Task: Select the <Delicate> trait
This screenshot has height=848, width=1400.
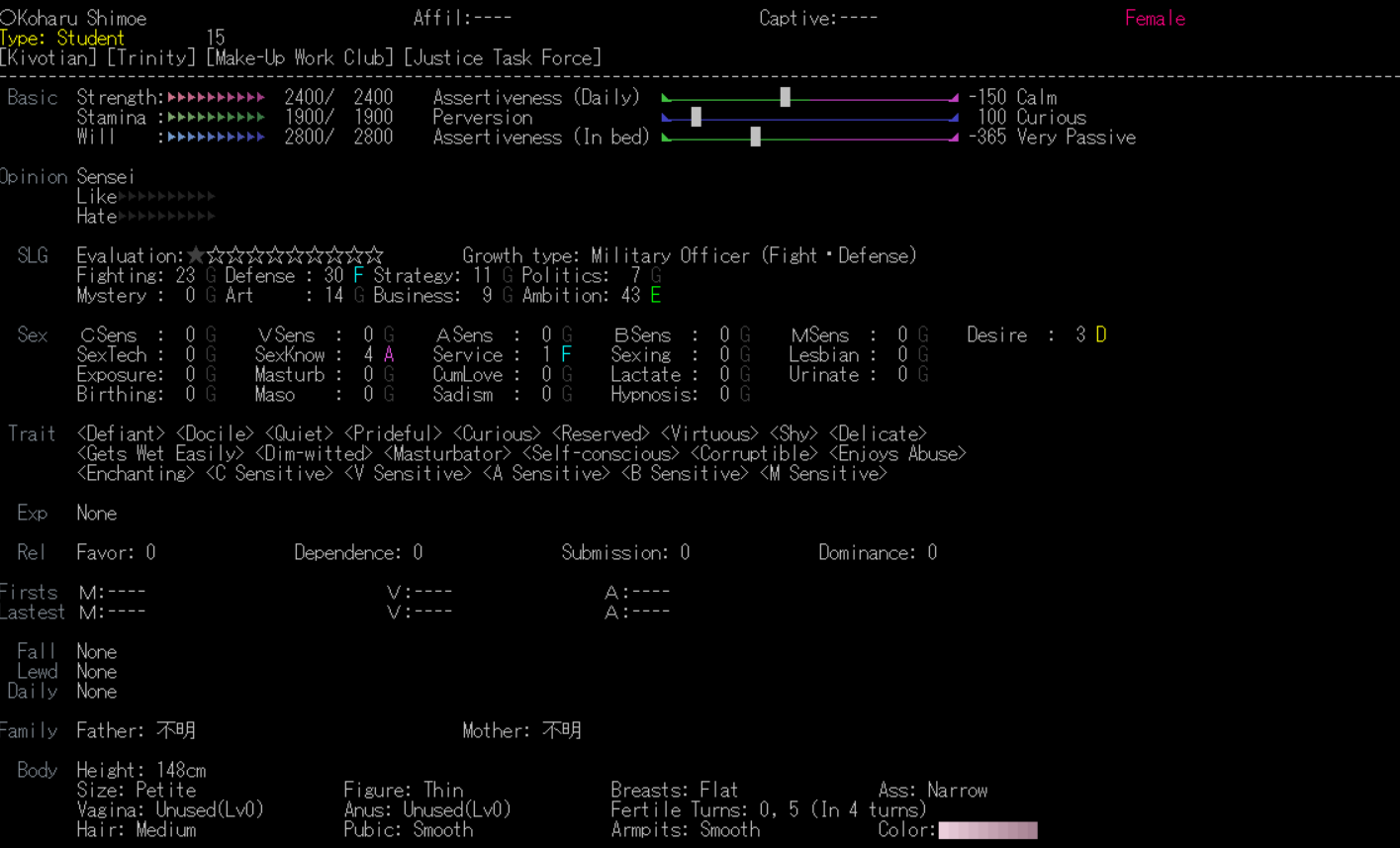Action: click(878, 434)
